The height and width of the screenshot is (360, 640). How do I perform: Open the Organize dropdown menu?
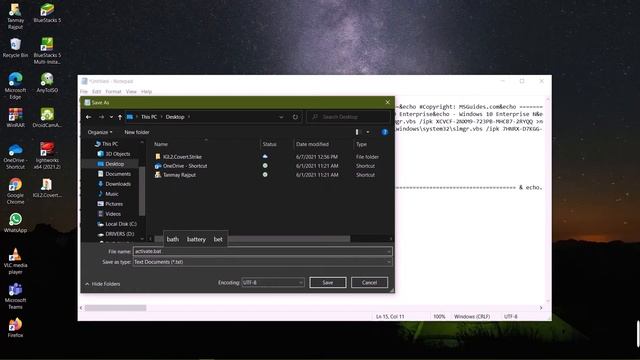tap(100, 132)
